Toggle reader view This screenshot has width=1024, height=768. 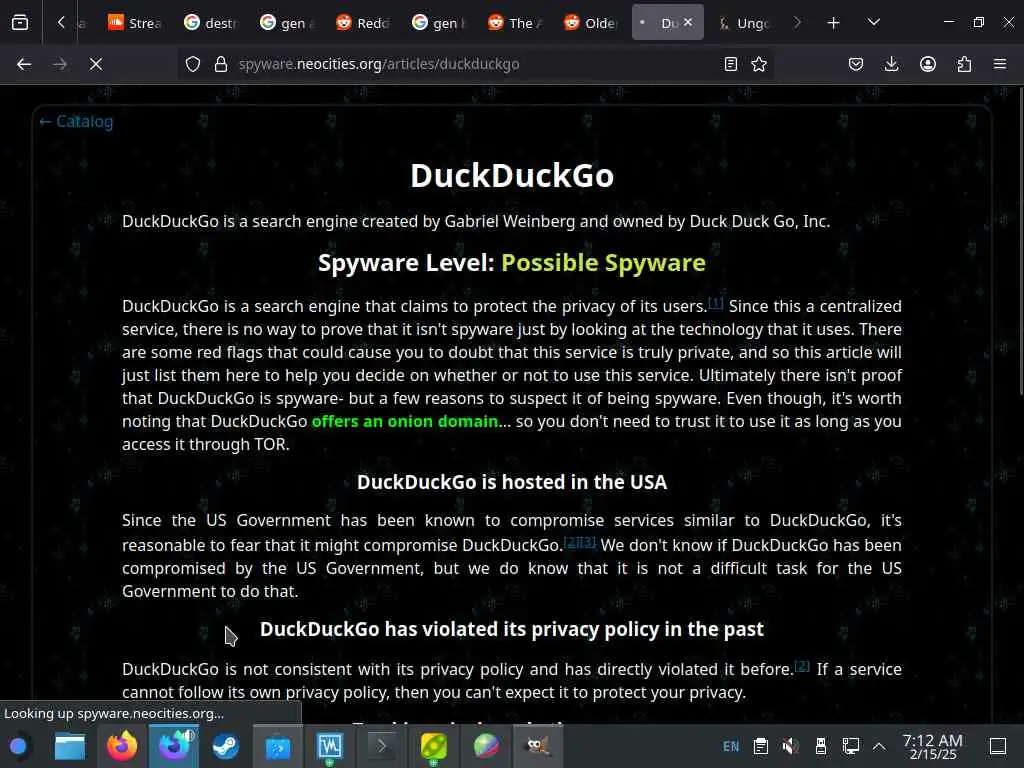(731, 64)
